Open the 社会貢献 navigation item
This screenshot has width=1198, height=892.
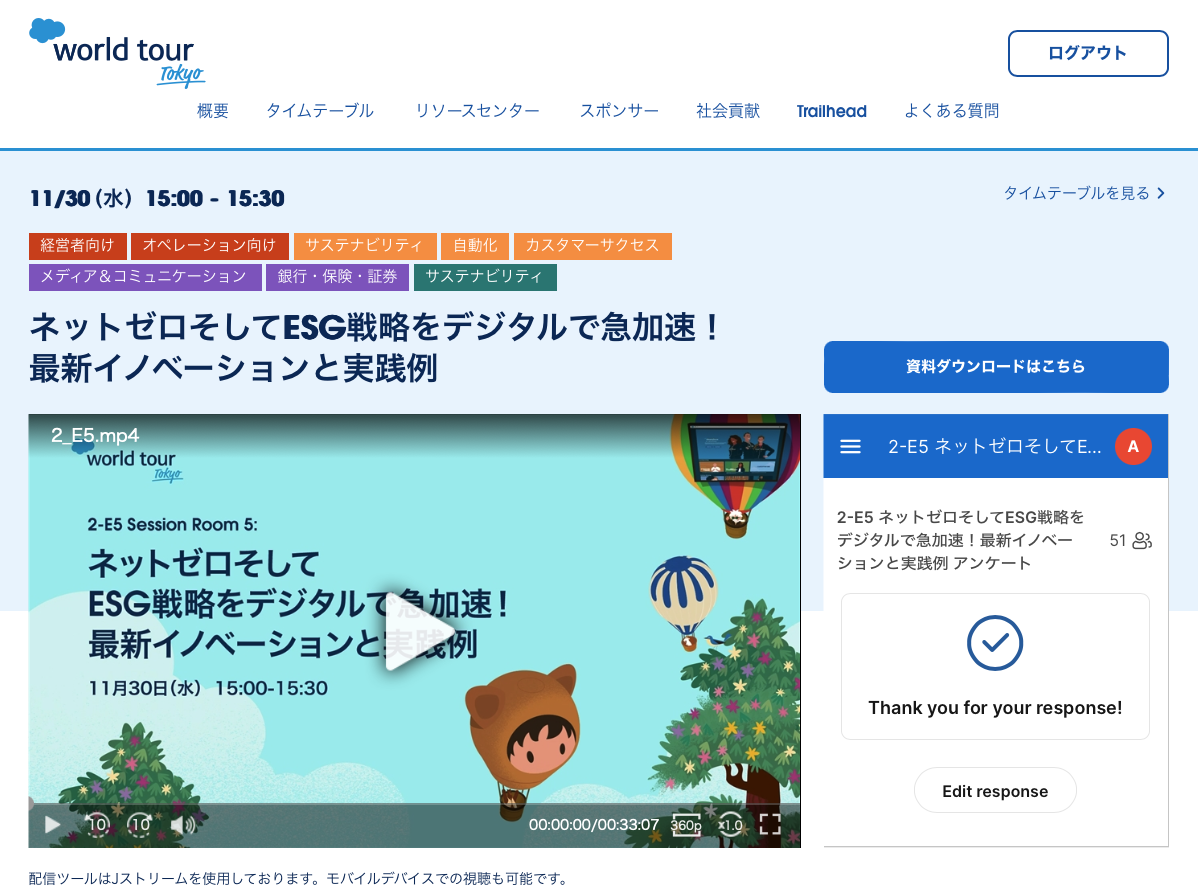pos(728,111)
